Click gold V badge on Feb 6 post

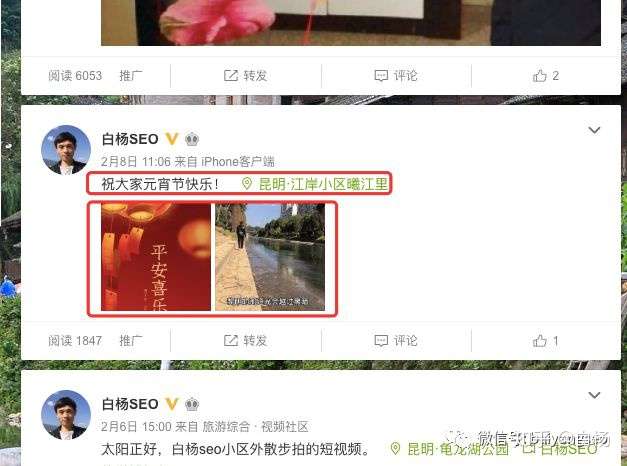click(x=172, y=404)
